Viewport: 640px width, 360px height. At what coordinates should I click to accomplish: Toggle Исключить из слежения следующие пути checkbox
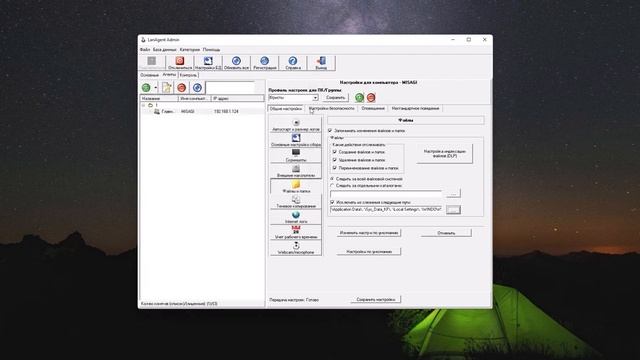[332, 202]
